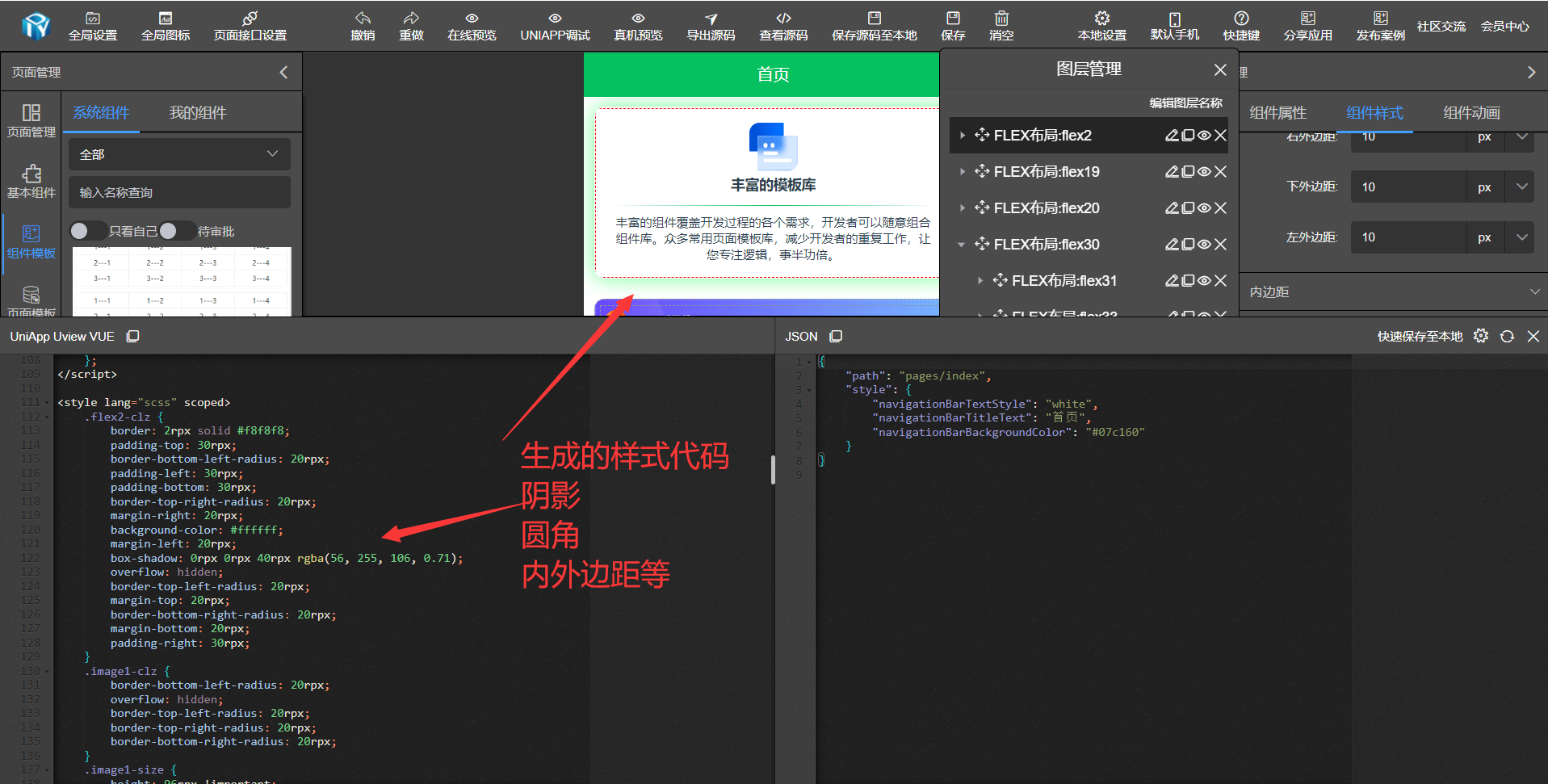Open 快捷键 shortcuts help

pos(1241,27)
